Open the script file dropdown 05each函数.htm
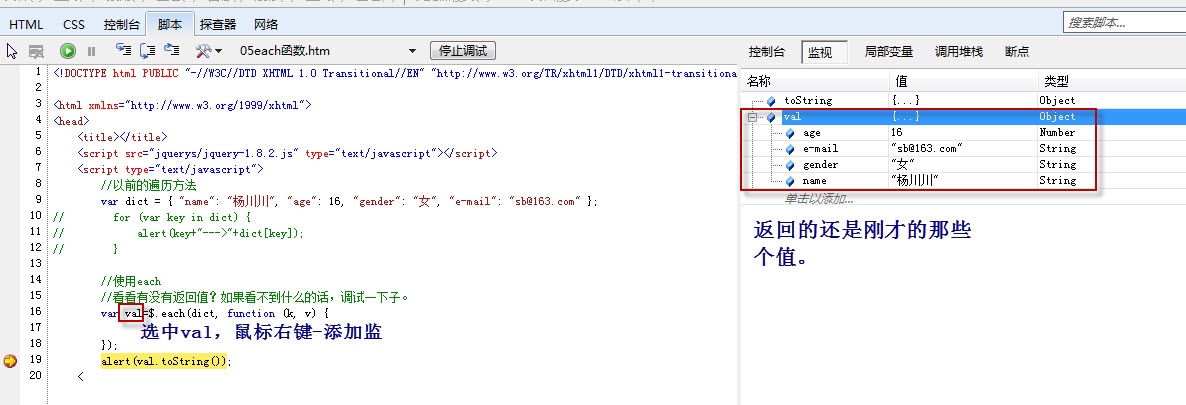The image size is (1186, 405). [x=328, y=51]
